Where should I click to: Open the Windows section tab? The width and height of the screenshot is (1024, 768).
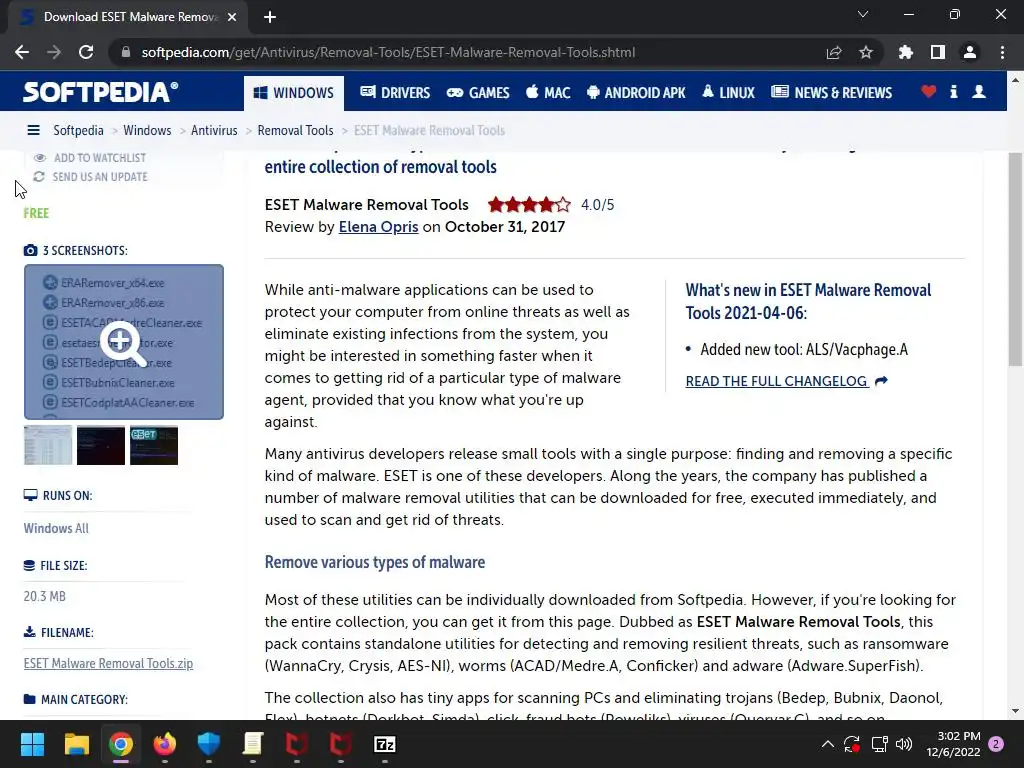(x=293, y=93)
